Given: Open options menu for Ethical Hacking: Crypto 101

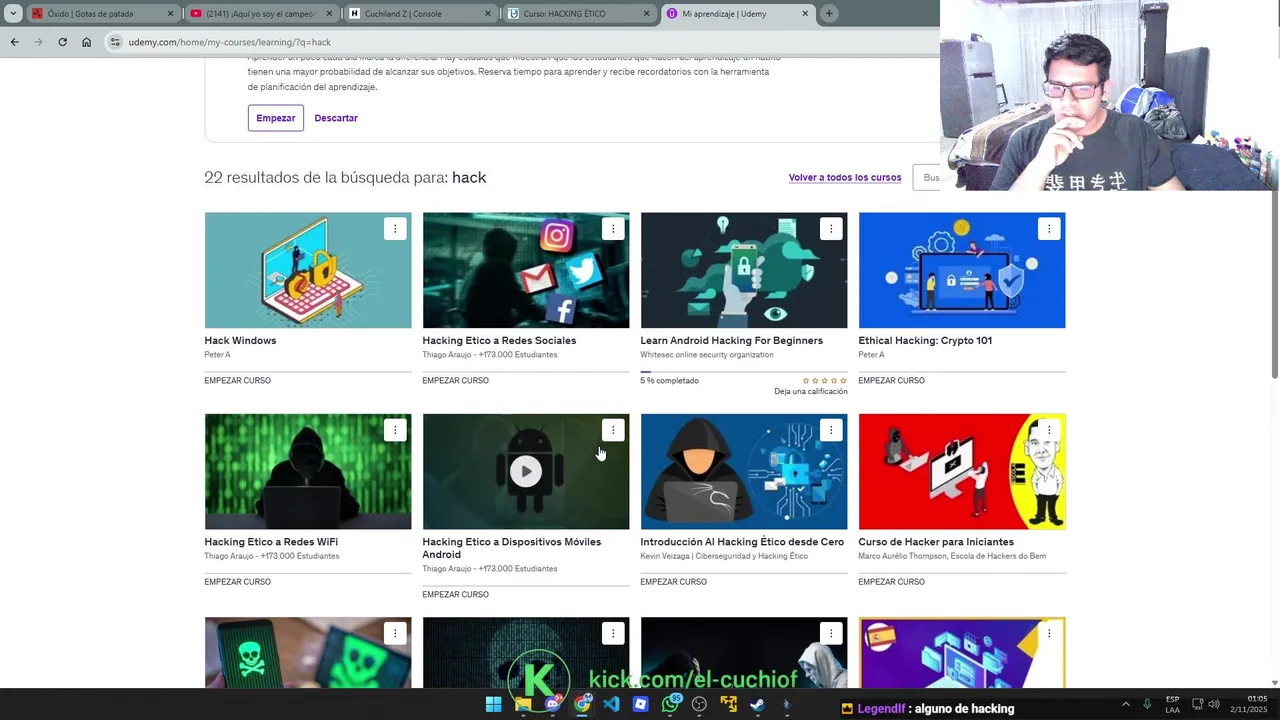Looking at the screenshot, I should [x=1049, y=229].
